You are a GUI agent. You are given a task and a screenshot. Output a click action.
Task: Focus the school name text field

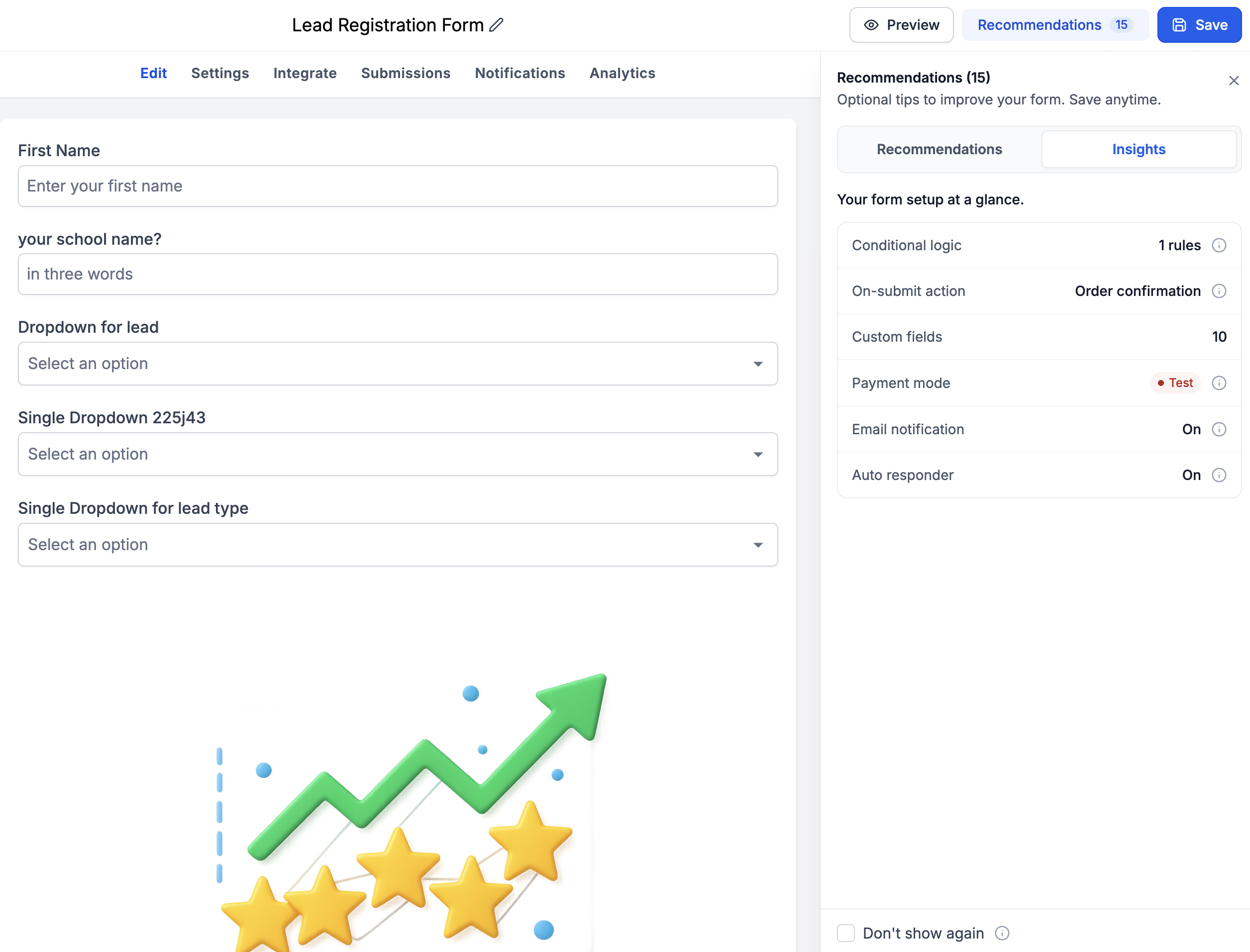398,274
